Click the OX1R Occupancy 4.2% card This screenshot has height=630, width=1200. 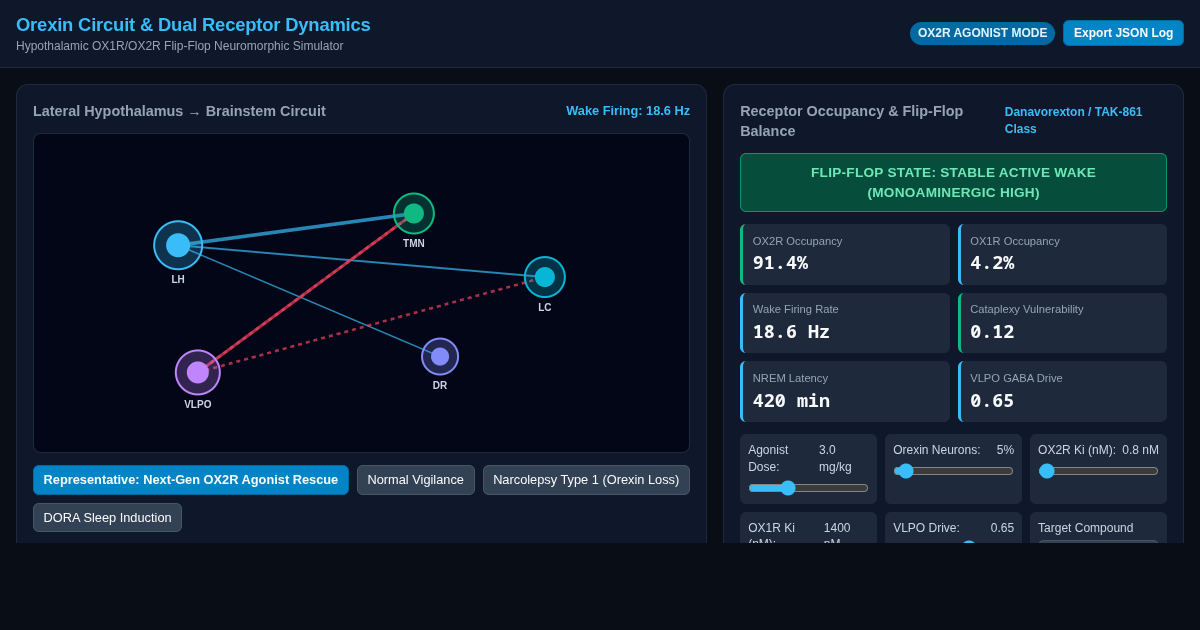[1062, 254]
